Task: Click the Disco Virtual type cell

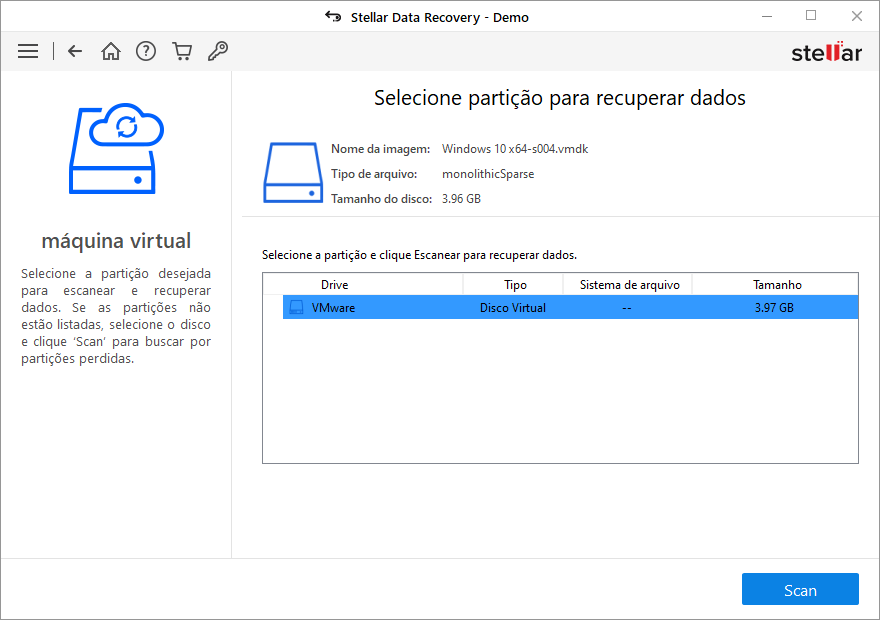Action: coord(512,308)
